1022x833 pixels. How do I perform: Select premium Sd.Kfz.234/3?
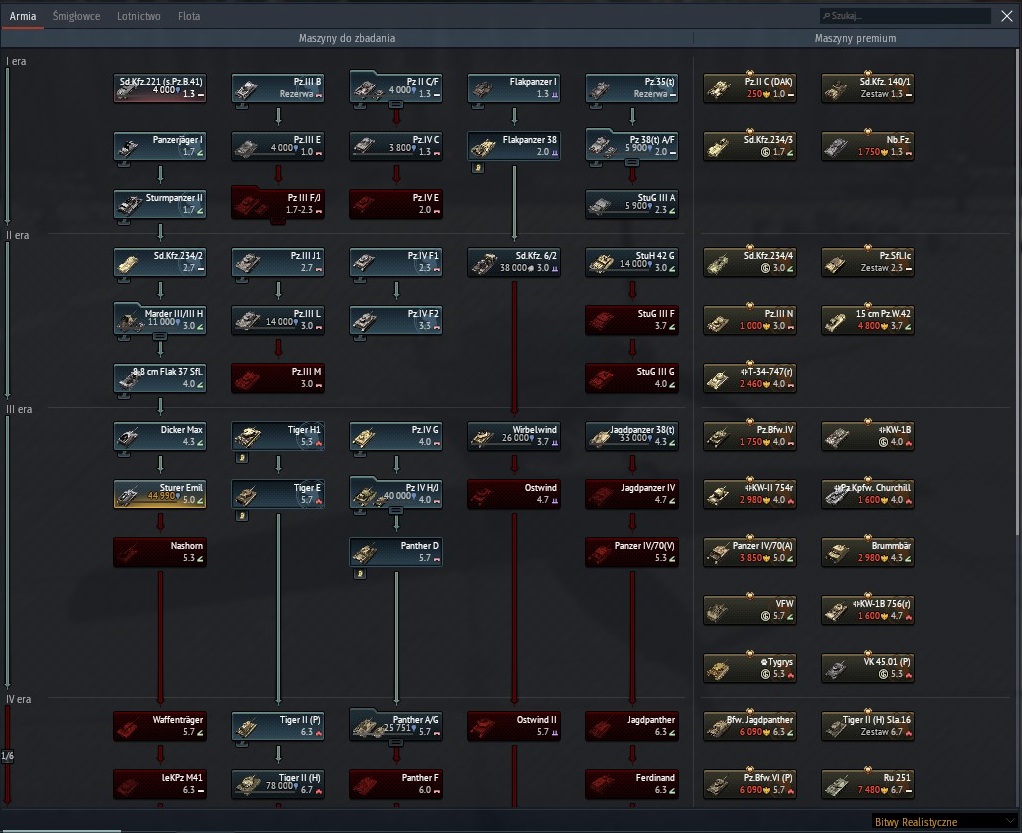[750, 146]
